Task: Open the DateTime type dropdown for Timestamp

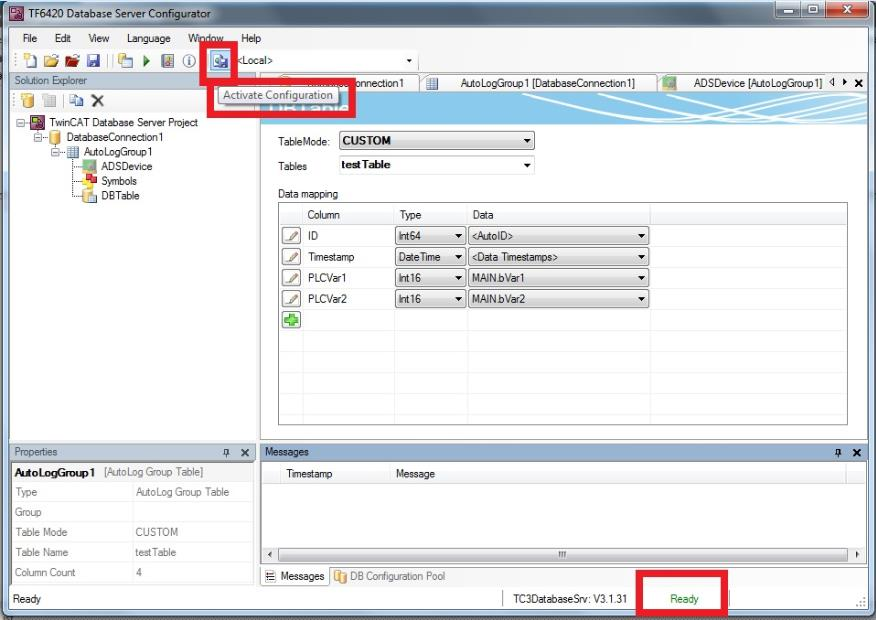Action: pyautogui.click(x=458, y=257)
